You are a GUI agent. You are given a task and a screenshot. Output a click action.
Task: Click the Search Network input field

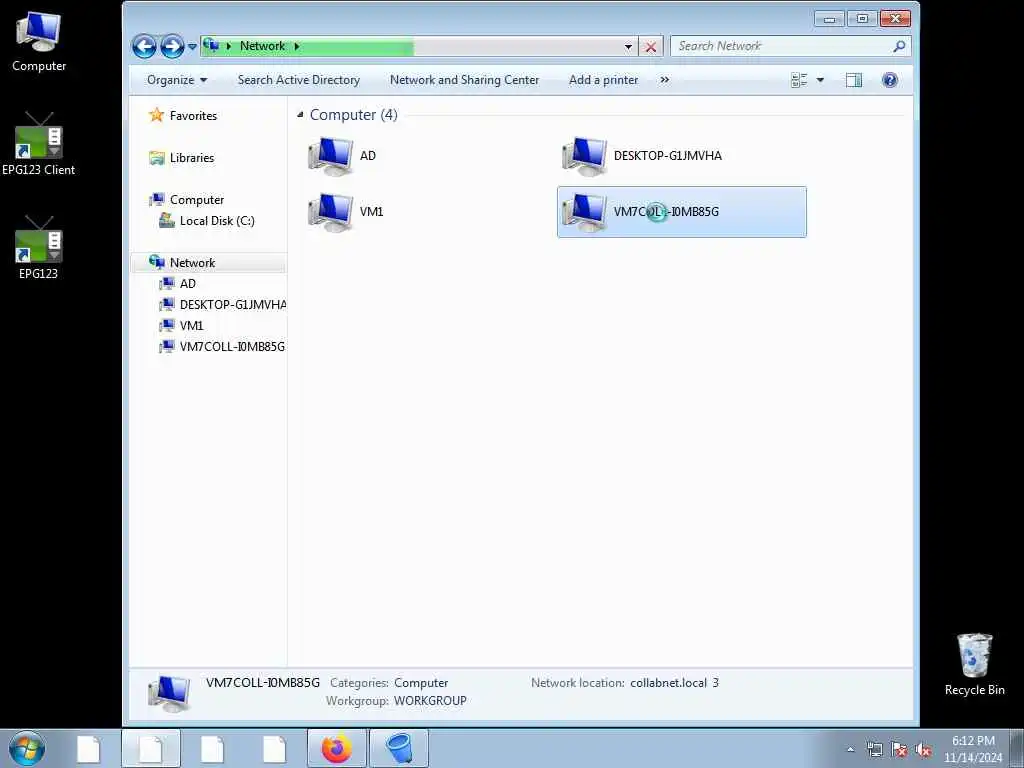782,46
